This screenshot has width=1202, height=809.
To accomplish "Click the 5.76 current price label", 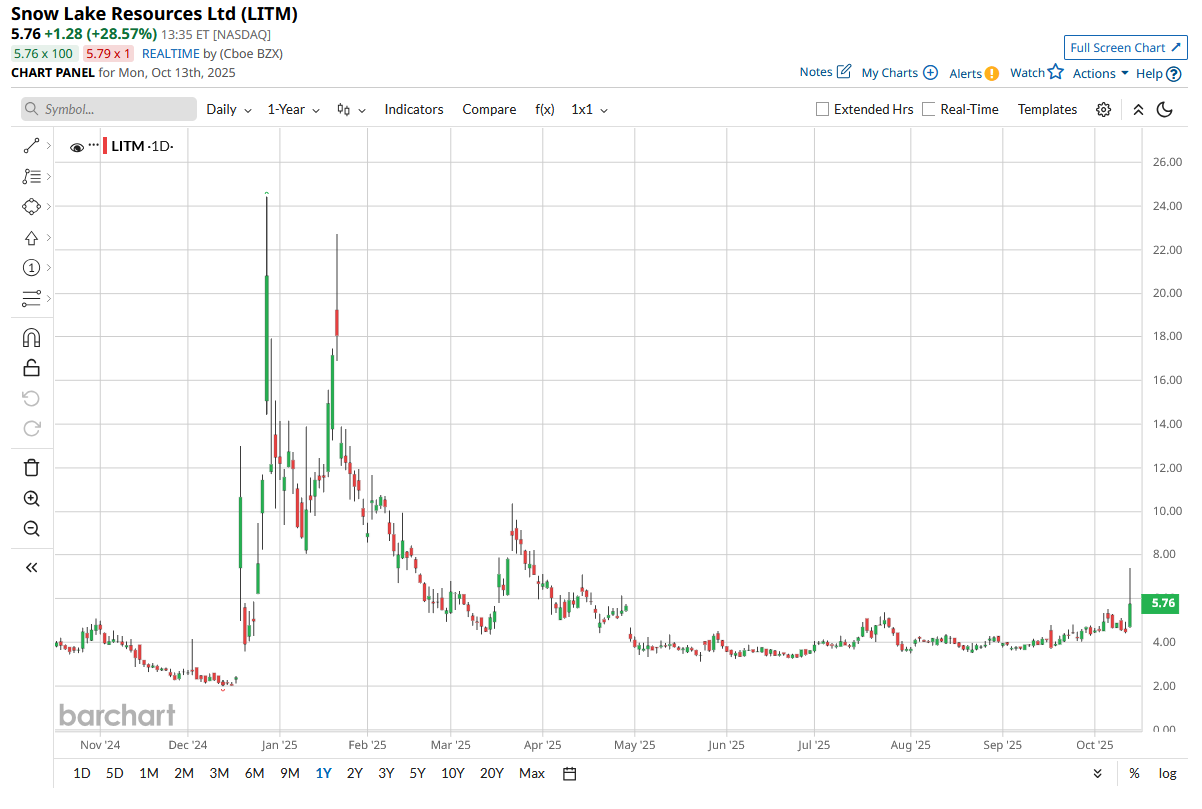I will coord(1161,603).
